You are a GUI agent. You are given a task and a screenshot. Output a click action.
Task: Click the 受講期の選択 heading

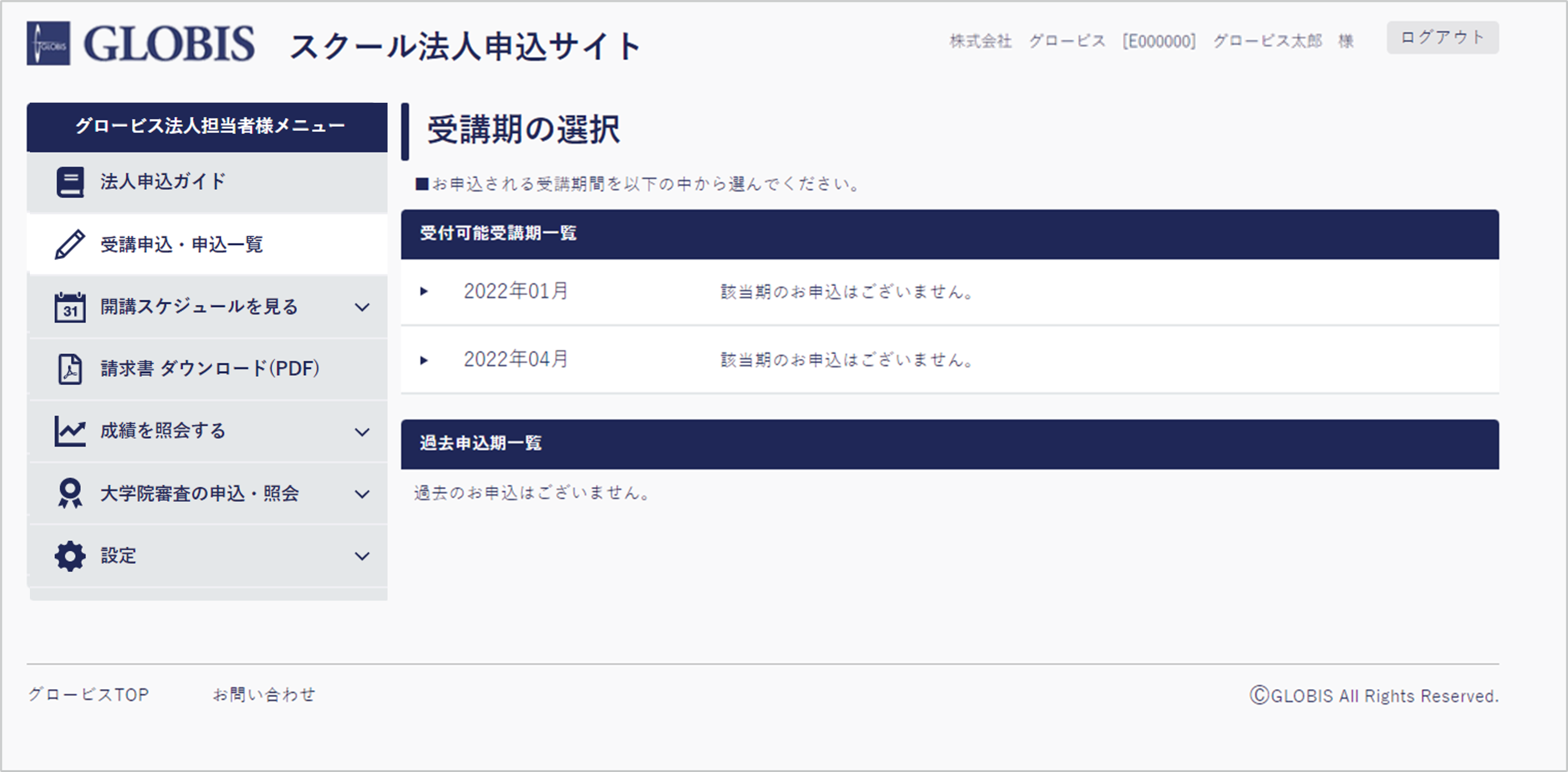click(x=523, y=129)
